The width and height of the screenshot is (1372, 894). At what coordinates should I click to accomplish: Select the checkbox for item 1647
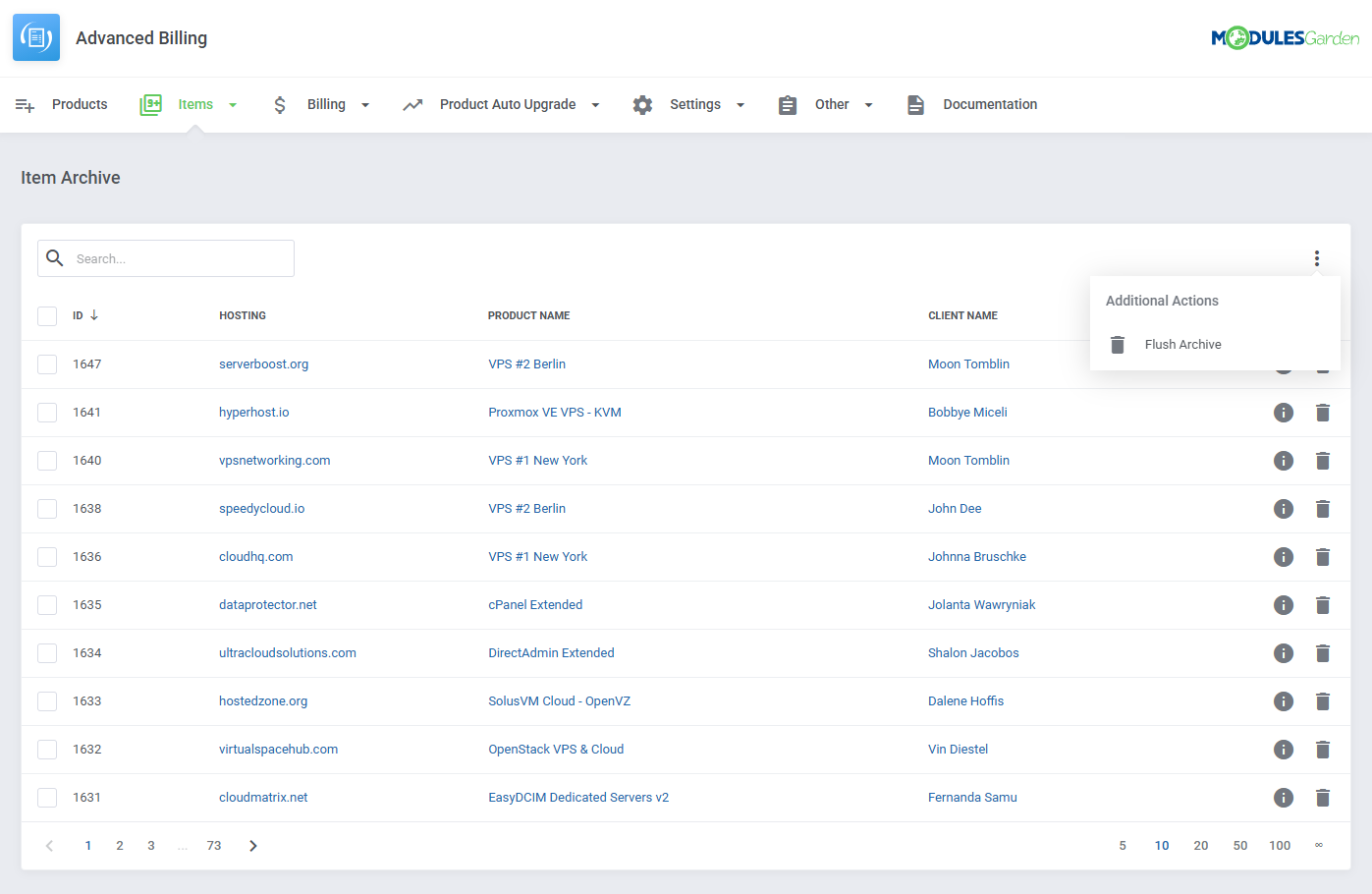(46, 363)
